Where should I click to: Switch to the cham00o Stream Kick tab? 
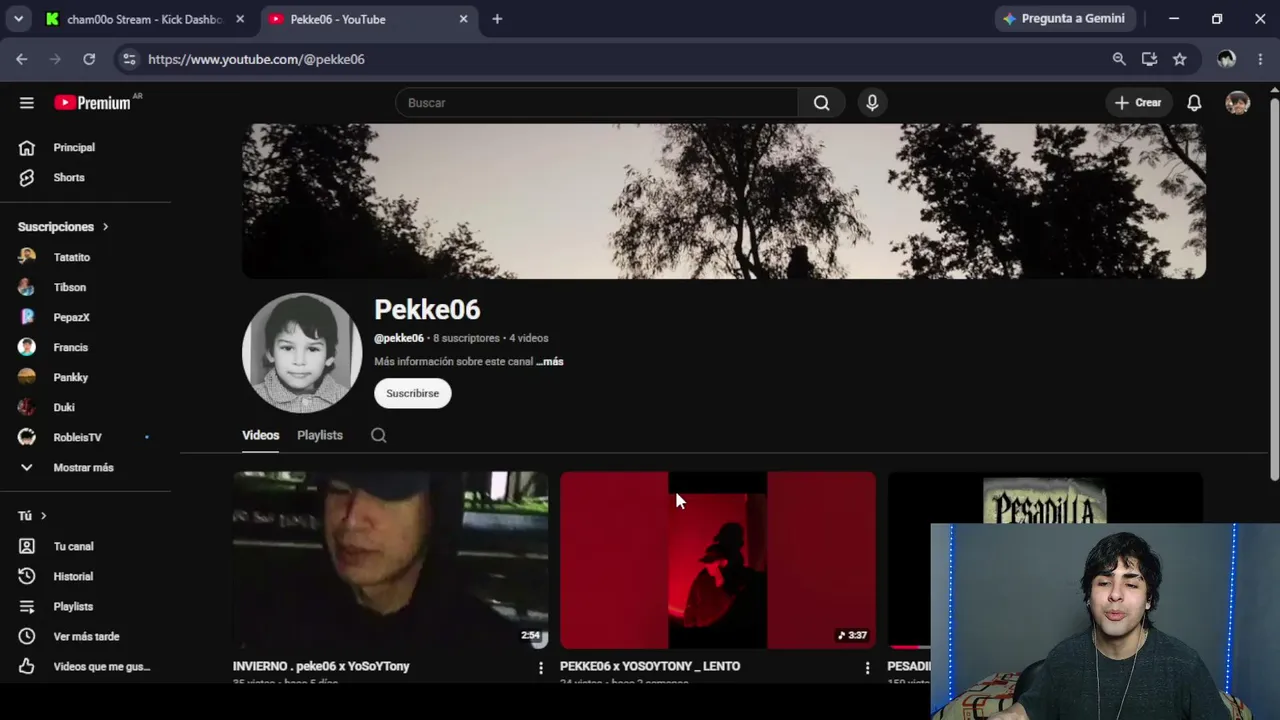(x=144, y=19)
